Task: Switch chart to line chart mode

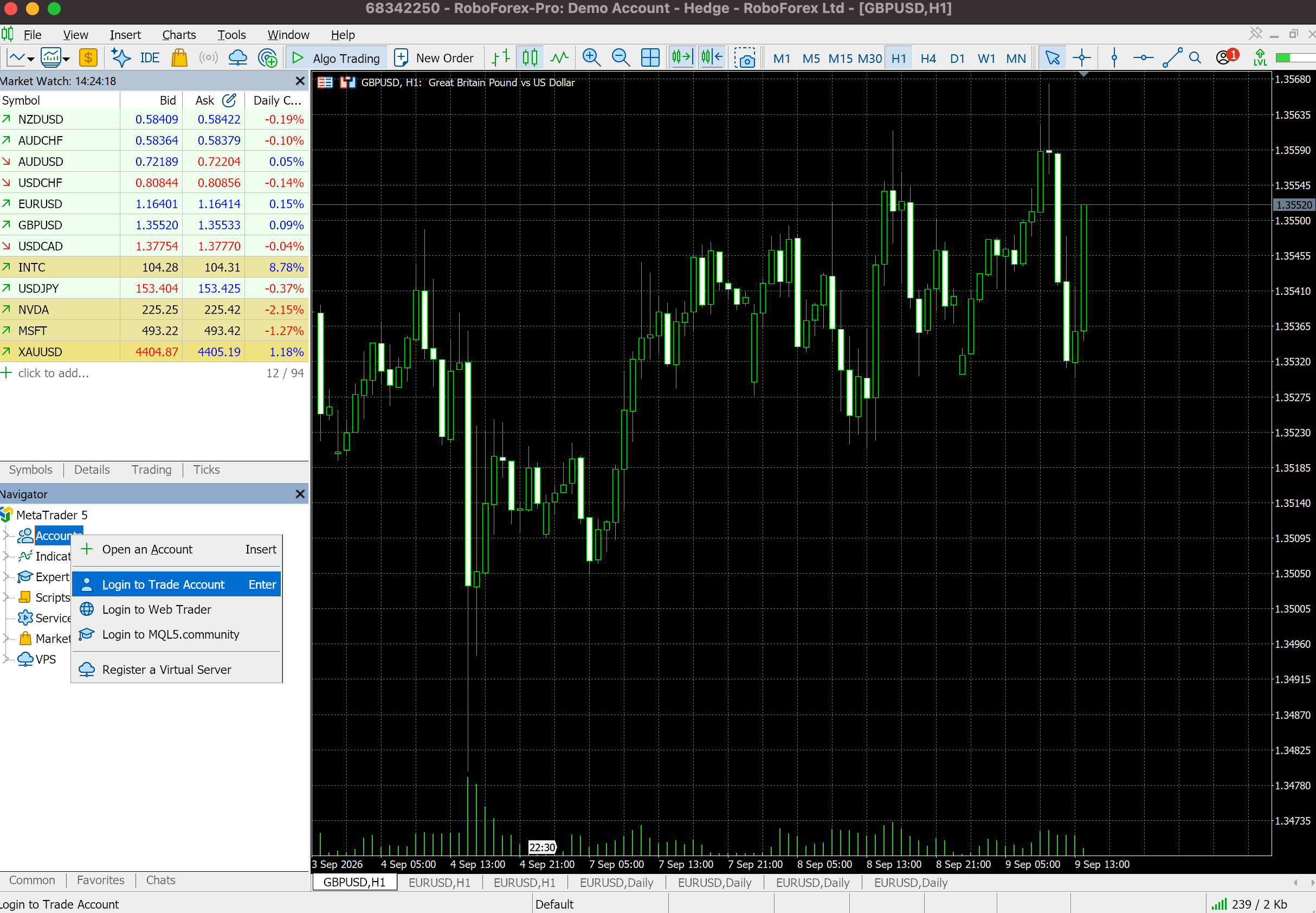Action: click(x=559, y=58)
